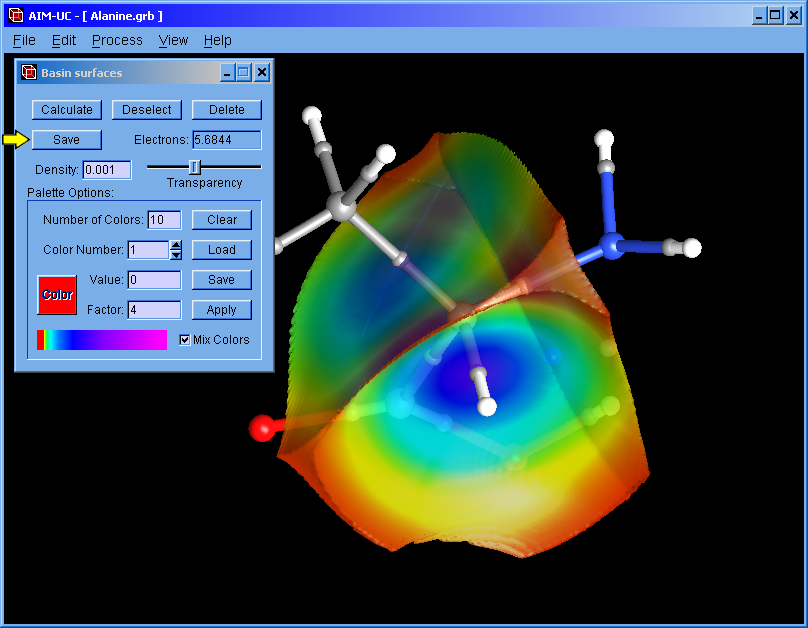
Task: Maximize the Basin surfaces panel
Action: [x=243, y=73]
